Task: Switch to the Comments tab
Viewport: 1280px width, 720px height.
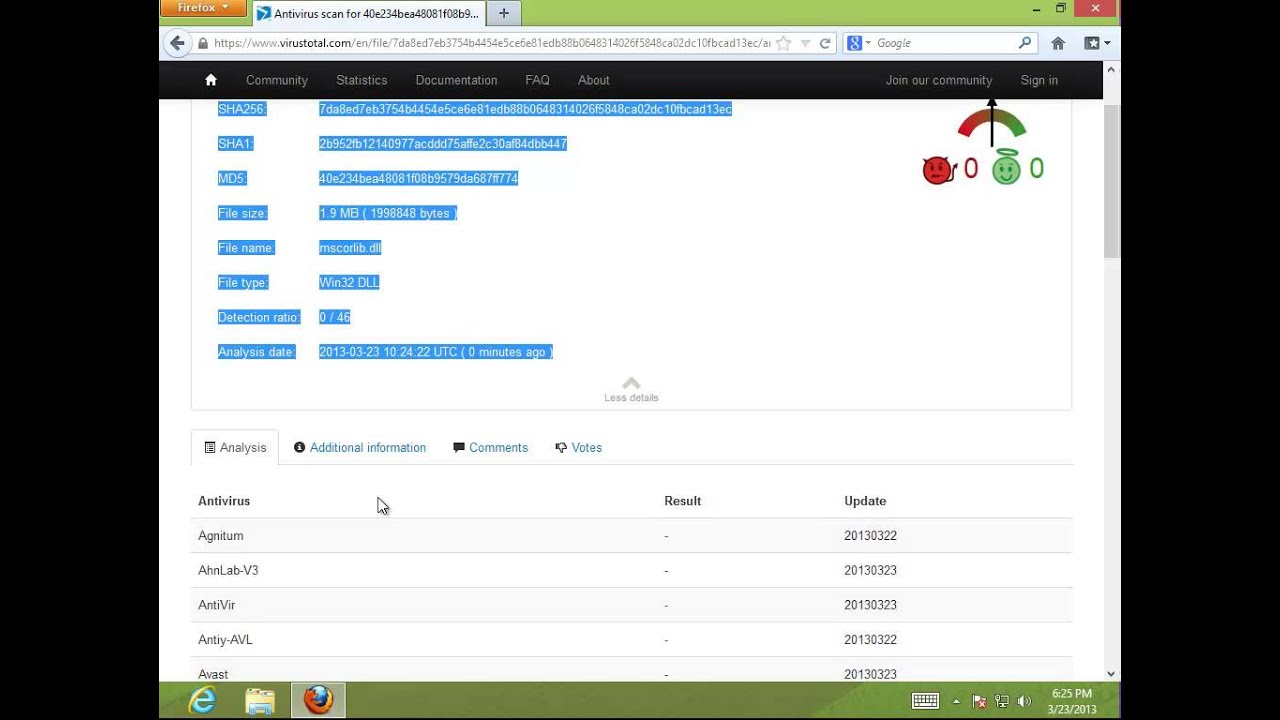Action: point(490,448)
